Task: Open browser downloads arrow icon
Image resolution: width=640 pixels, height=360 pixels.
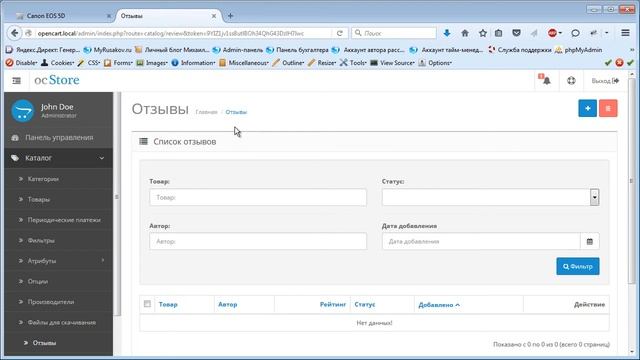Action: pos(447,33)
